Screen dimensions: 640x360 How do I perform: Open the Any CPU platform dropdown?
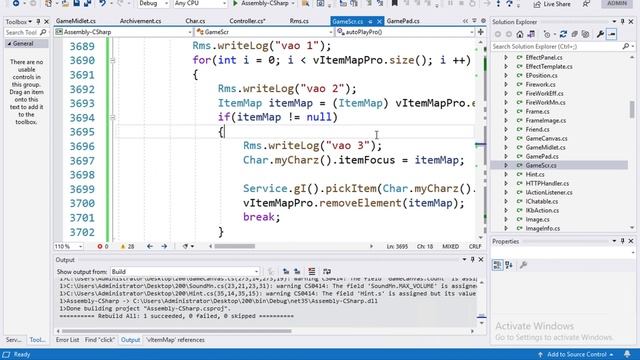click(200, 4)
